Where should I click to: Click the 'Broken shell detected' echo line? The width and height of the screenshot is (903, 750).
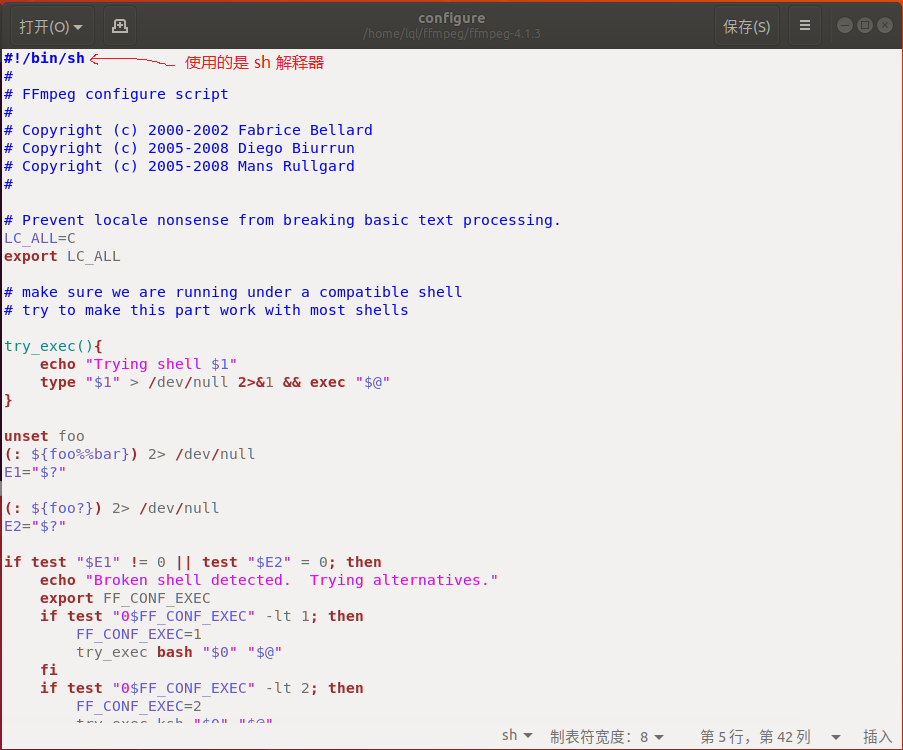tap(269, 581)
